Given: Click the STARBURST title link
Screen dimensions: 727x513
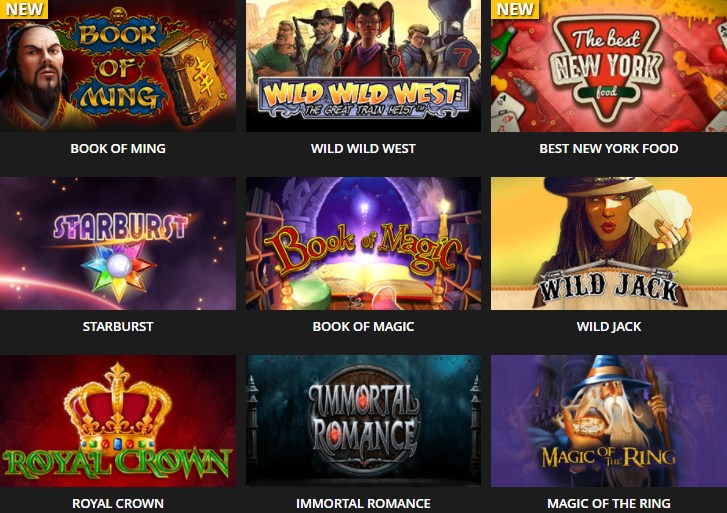Looking at the screenshot, I should 118,327.
